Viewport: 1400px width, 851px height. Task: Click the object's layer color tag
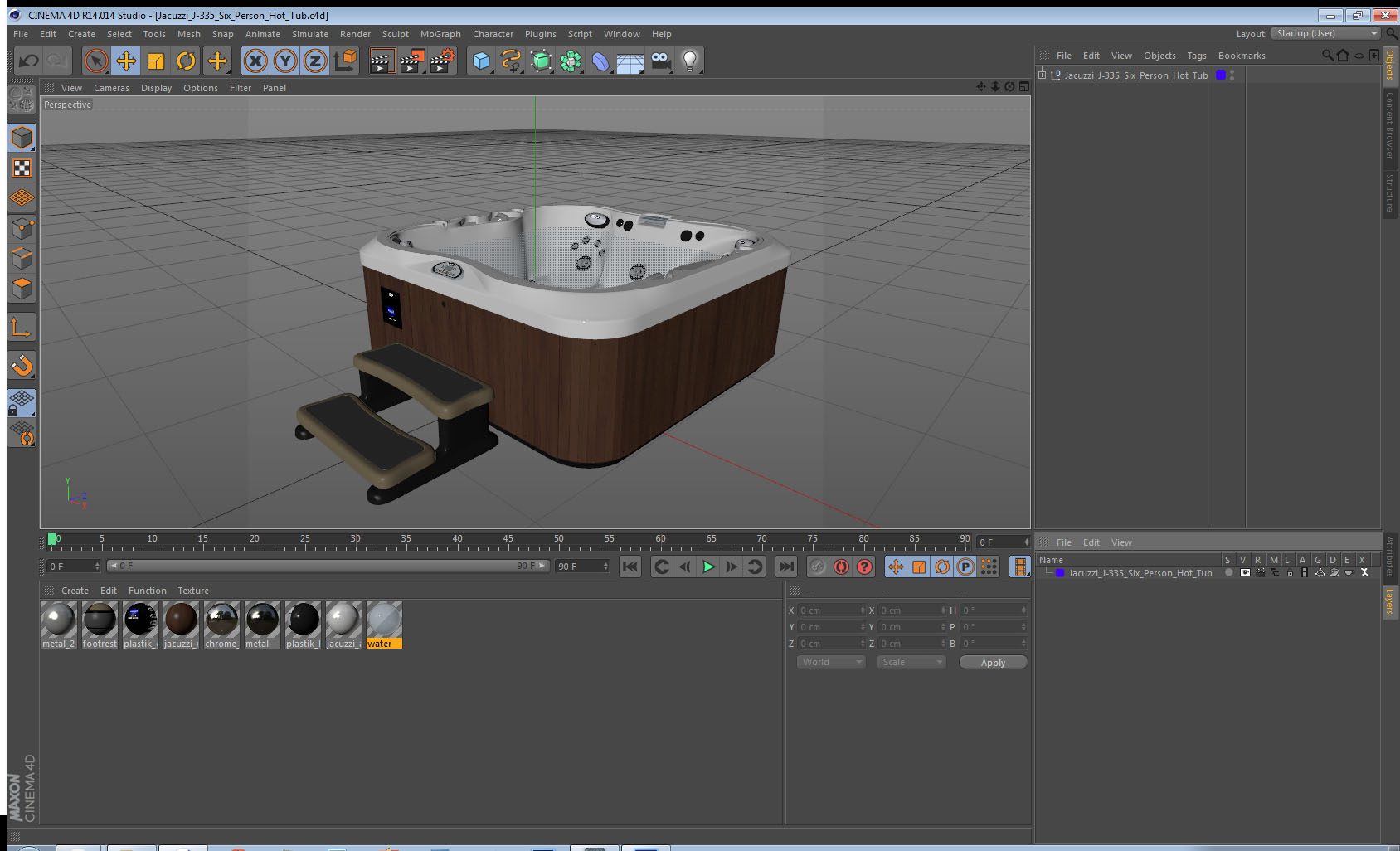click(1221, 75)
